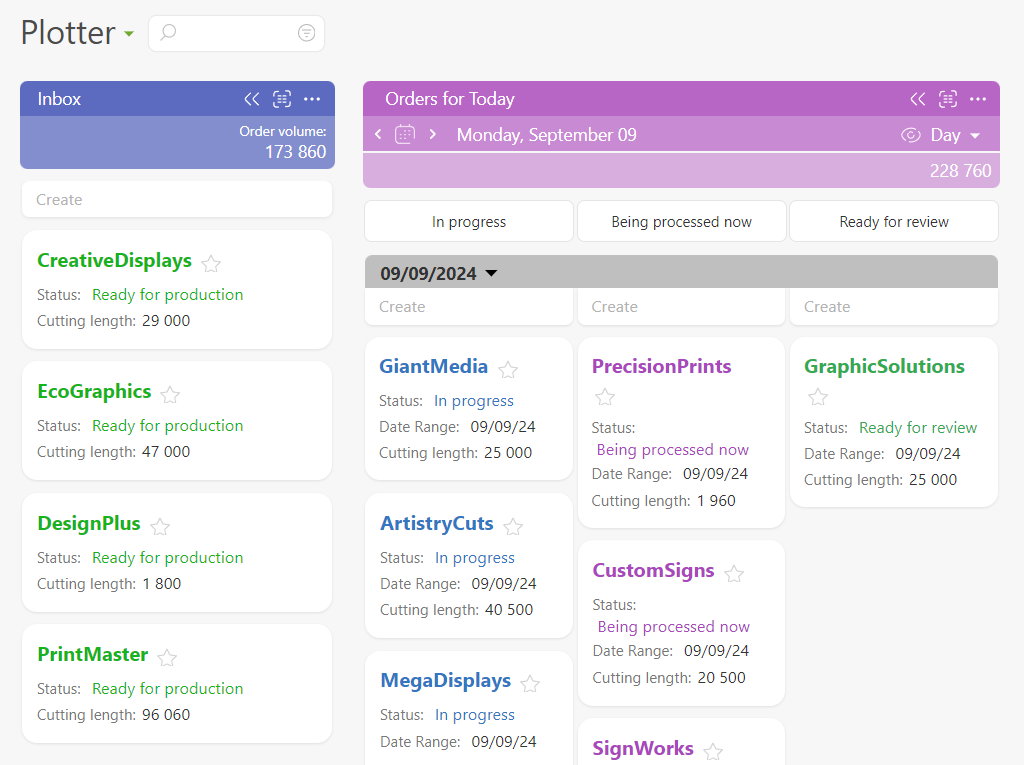
Task: Click Create under Ready for review column
Action: point(894,306)
